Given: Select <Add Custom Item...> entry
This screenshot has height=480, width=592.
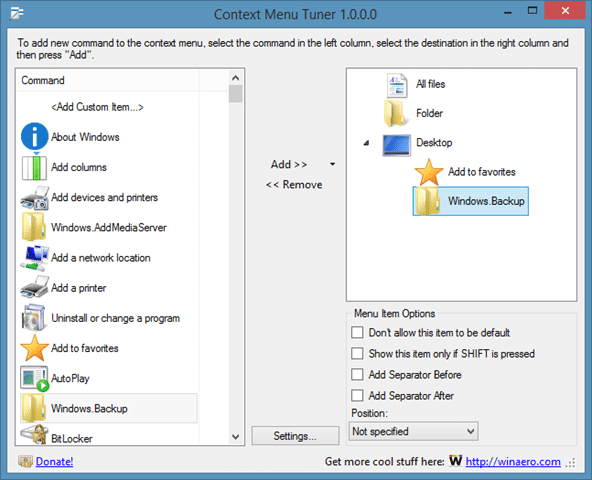Looking at the screenshot, I should click(97, 107).
